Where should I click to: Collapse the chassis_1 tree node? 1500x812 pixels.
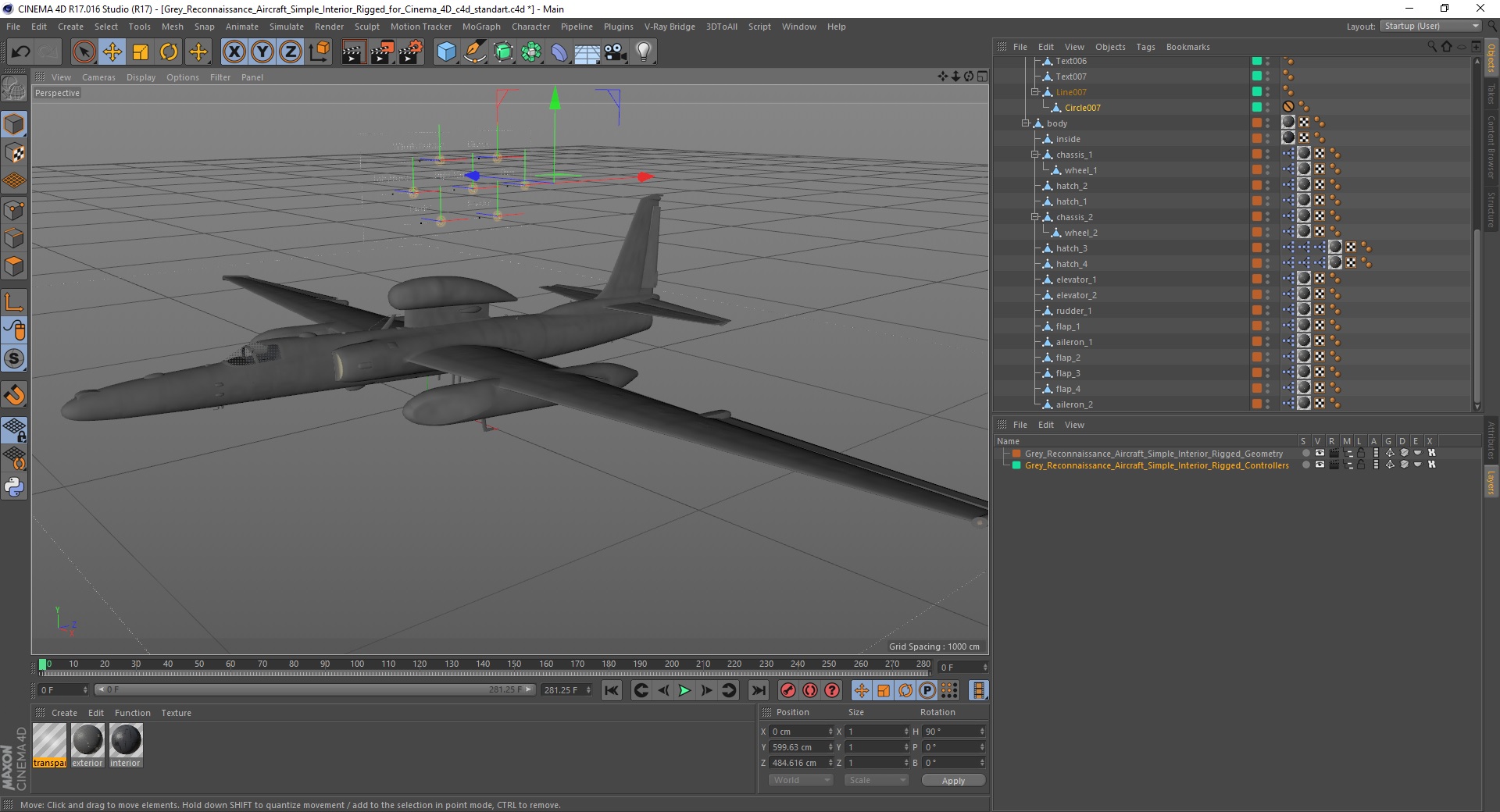(x=1034, y=155)
